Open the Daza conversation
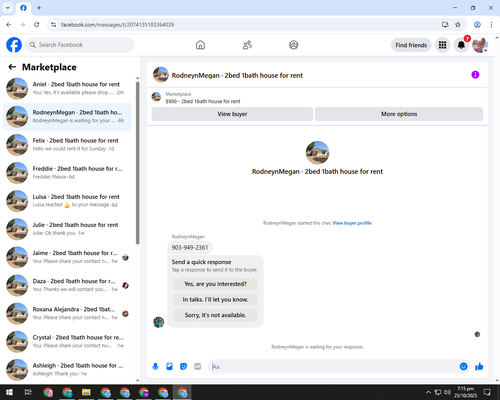 (68, 285)
